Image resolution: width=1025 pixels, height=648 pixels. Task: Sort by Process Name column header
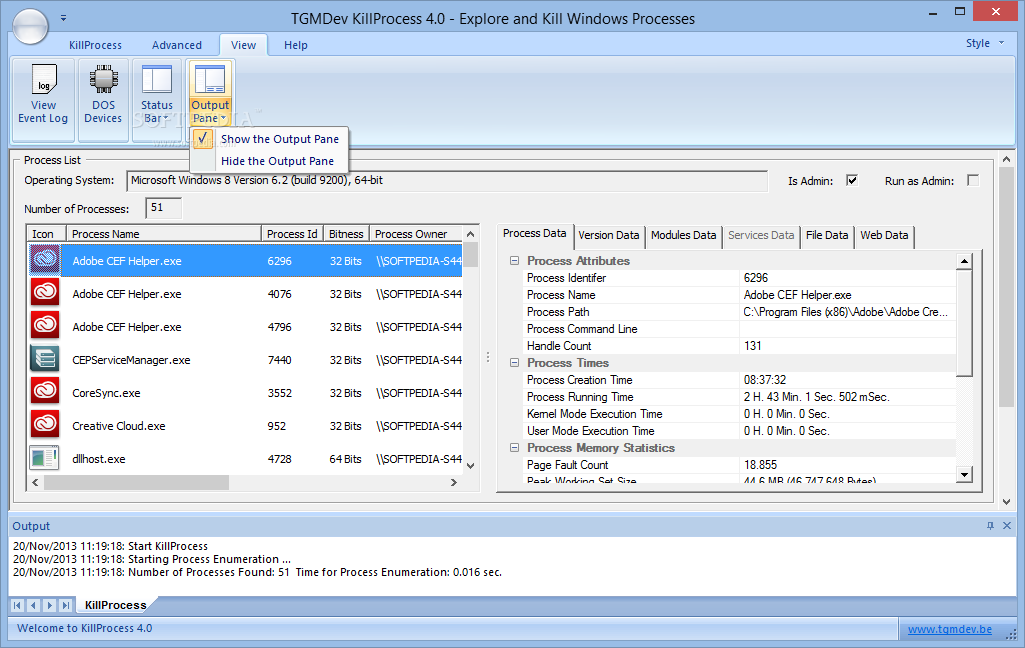click(x=163, y=233)
